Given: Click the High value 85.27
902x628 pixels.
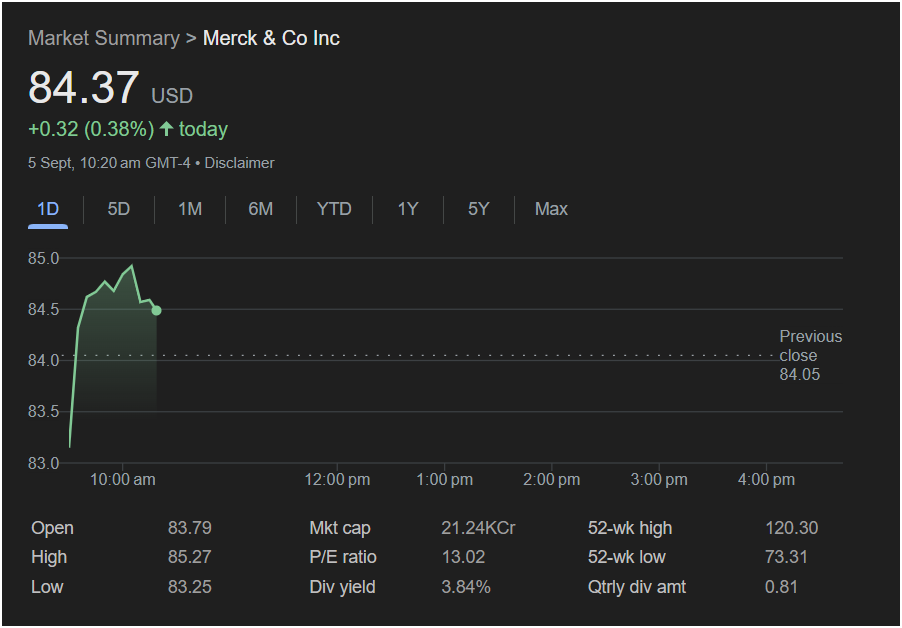Looking at the screenshot, I should 190,557.
